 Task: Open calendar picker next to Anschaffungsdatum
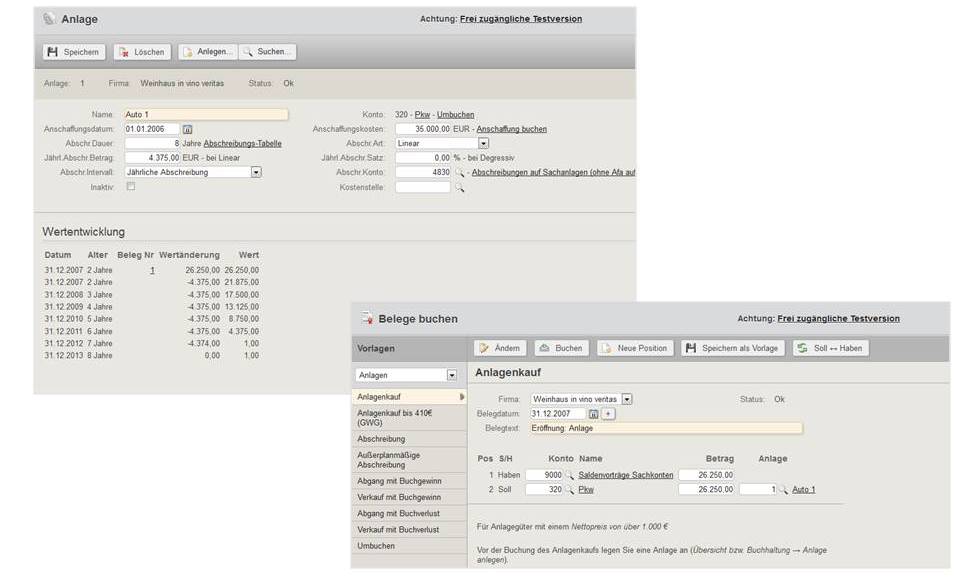tap(187, 129)
